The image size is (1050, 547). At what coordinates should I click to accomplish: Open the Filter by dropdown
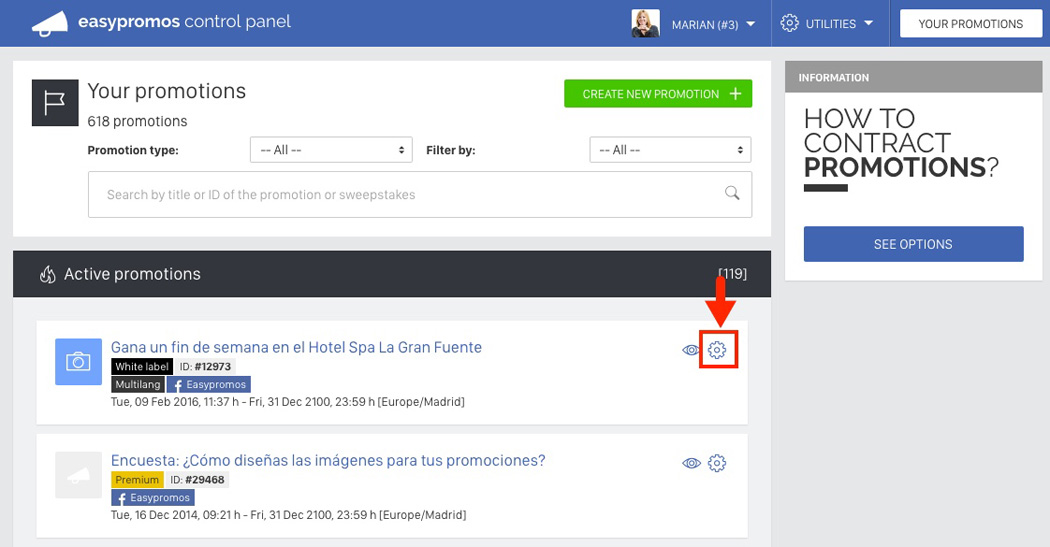click(x=670, y=150)
